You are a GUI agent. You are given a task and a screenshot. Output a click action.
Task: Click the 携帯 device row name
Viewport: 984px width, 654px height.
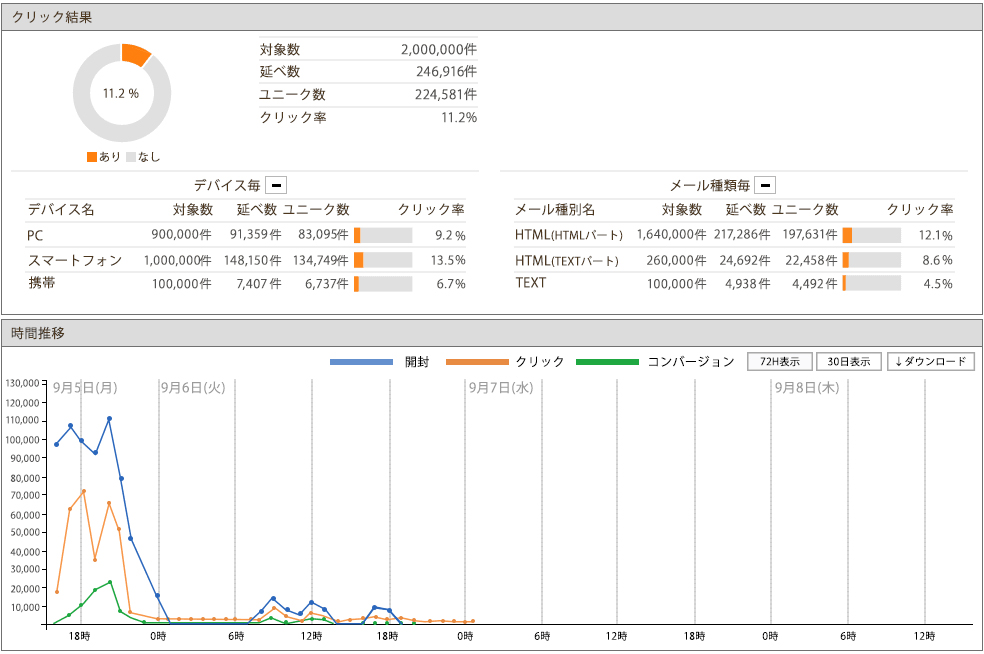click(41, 283)
